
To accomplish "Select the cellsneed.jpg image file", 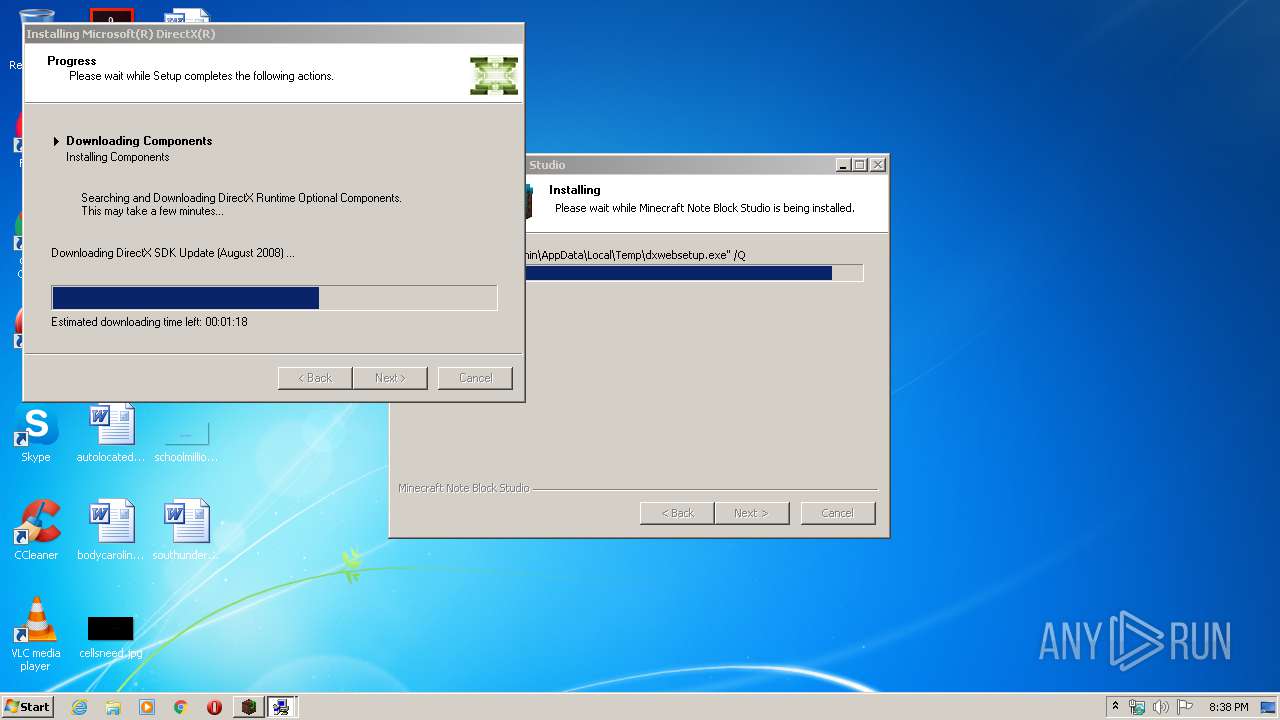I will pyautogui.click(x=111, y=636).
